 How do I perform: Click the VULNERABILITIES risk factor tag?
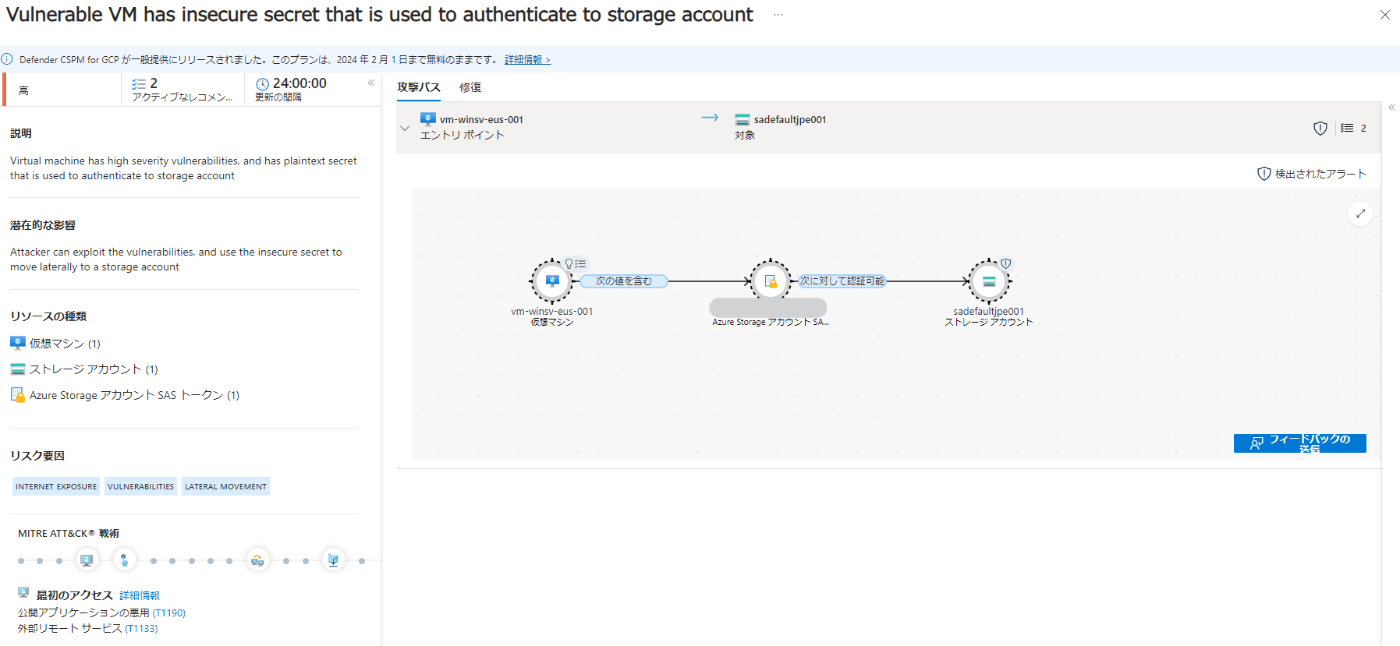140,486
